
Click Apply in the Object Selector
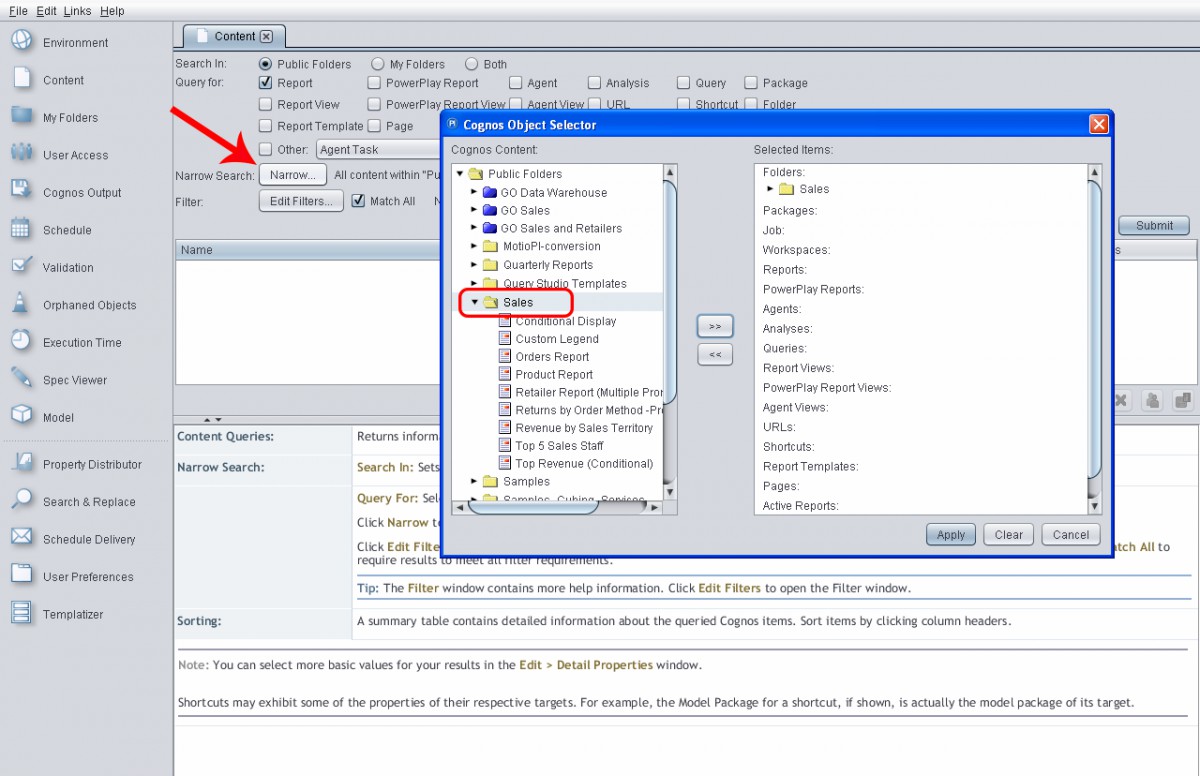coord(951,535)
